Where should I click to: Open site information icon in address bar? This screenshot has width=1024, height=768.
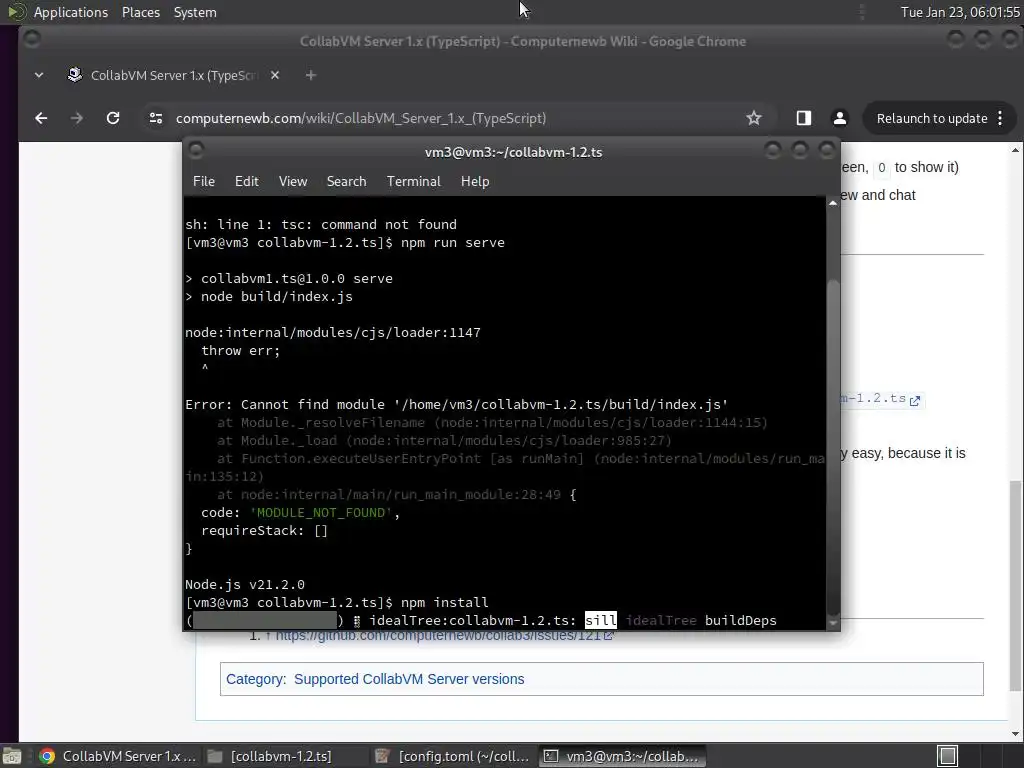pos(155,118)
